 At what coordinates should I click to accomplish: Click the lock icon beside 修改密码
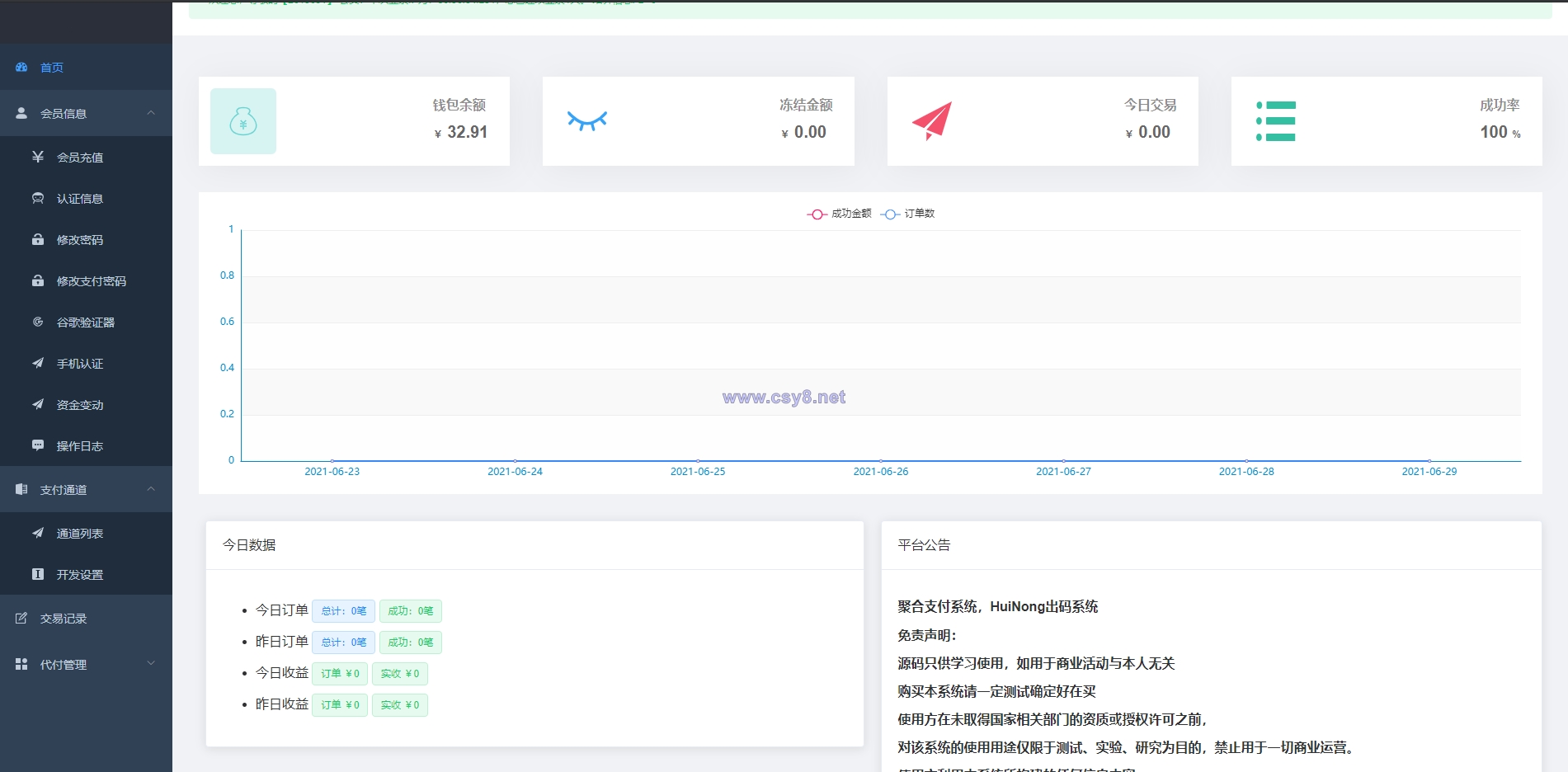pos(38,239)
